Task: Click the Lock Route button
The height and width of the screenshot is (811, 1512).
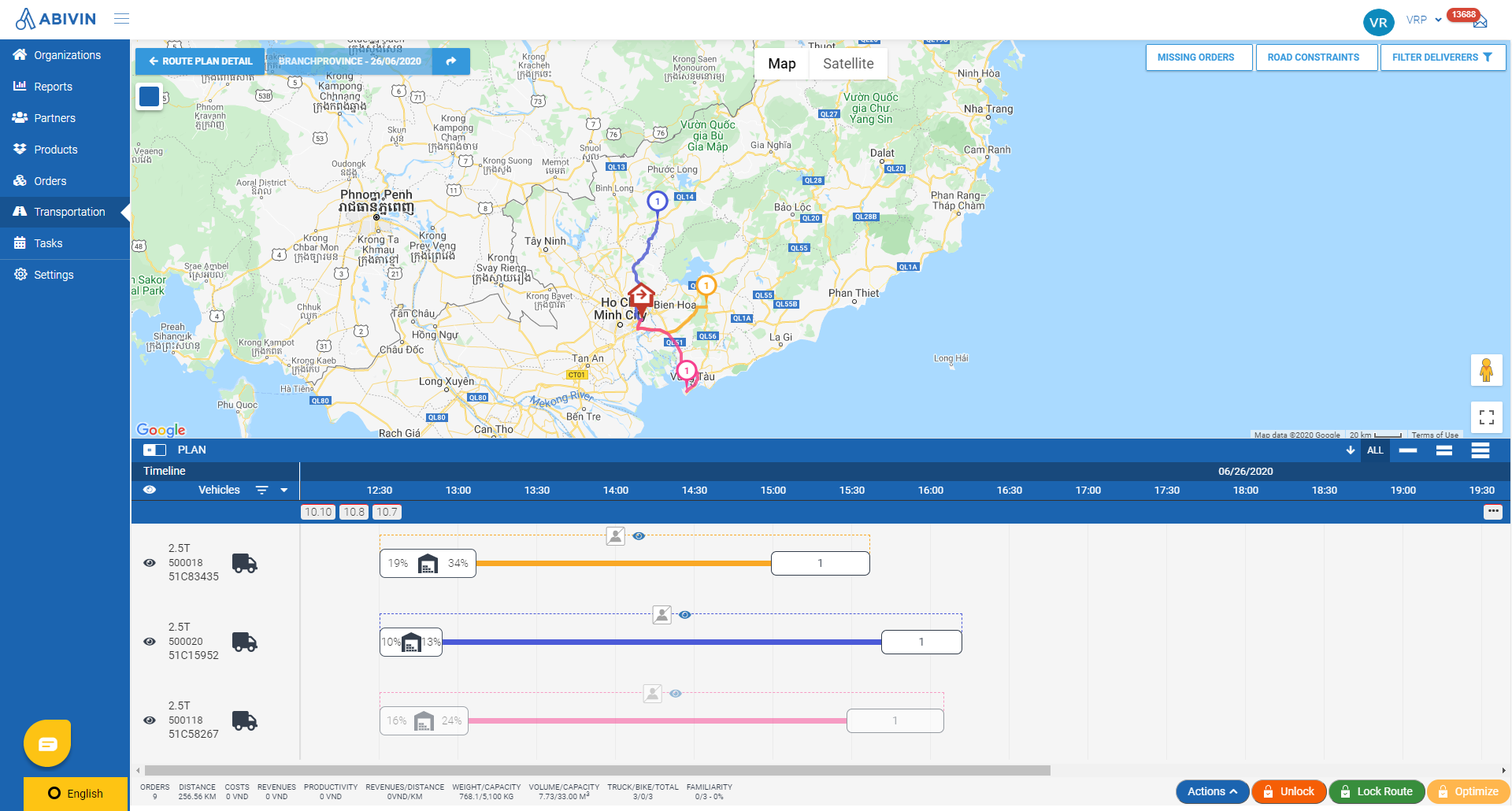Action: coord(1377,791)
